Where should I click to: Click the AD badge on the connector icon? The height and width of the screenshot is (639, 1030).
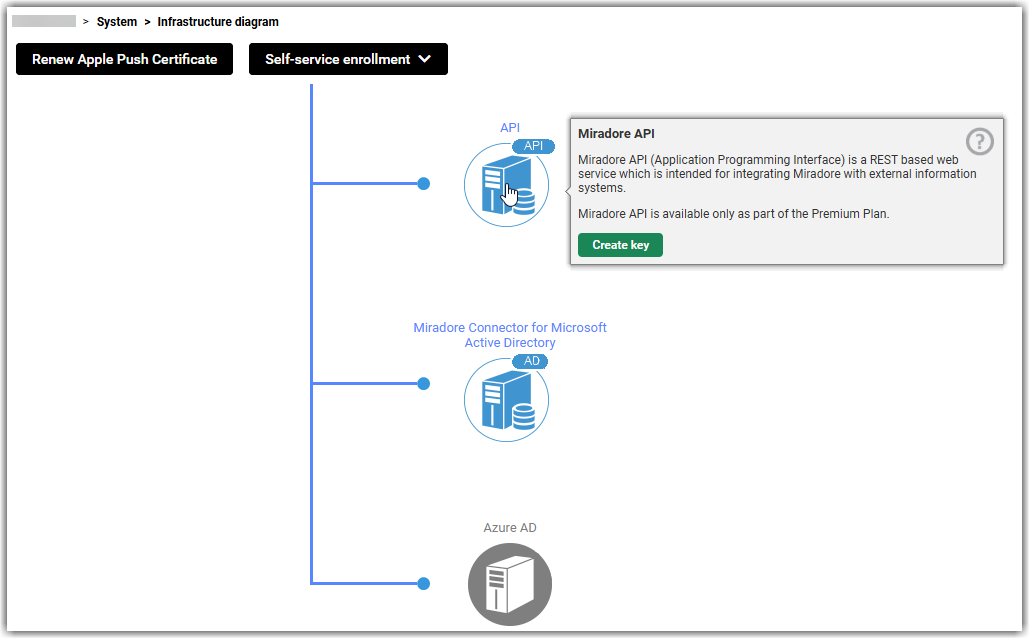tap(531, 361)
